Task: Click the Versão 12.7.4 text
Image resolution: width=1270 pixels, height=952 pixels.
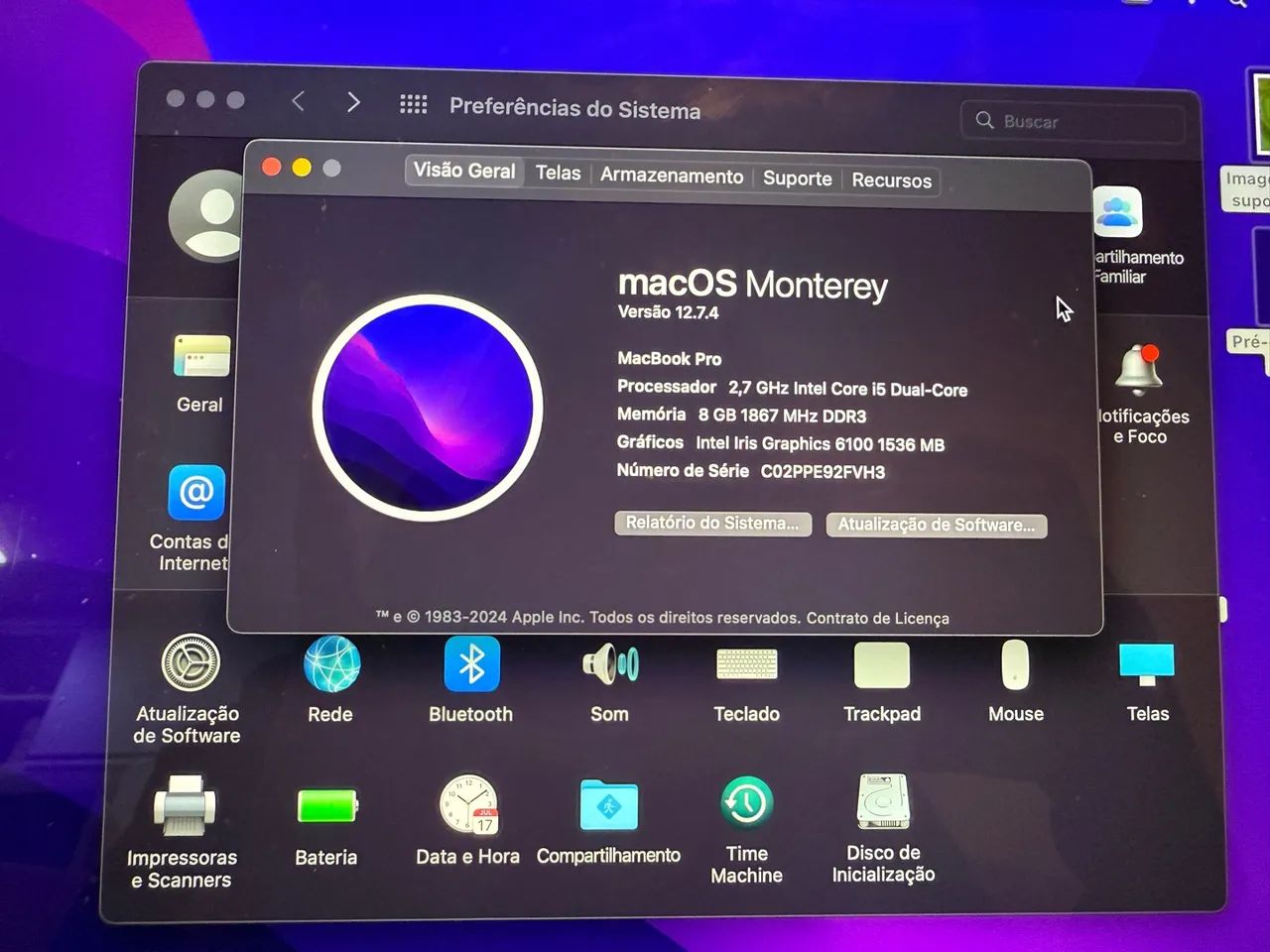Action: 668,312
